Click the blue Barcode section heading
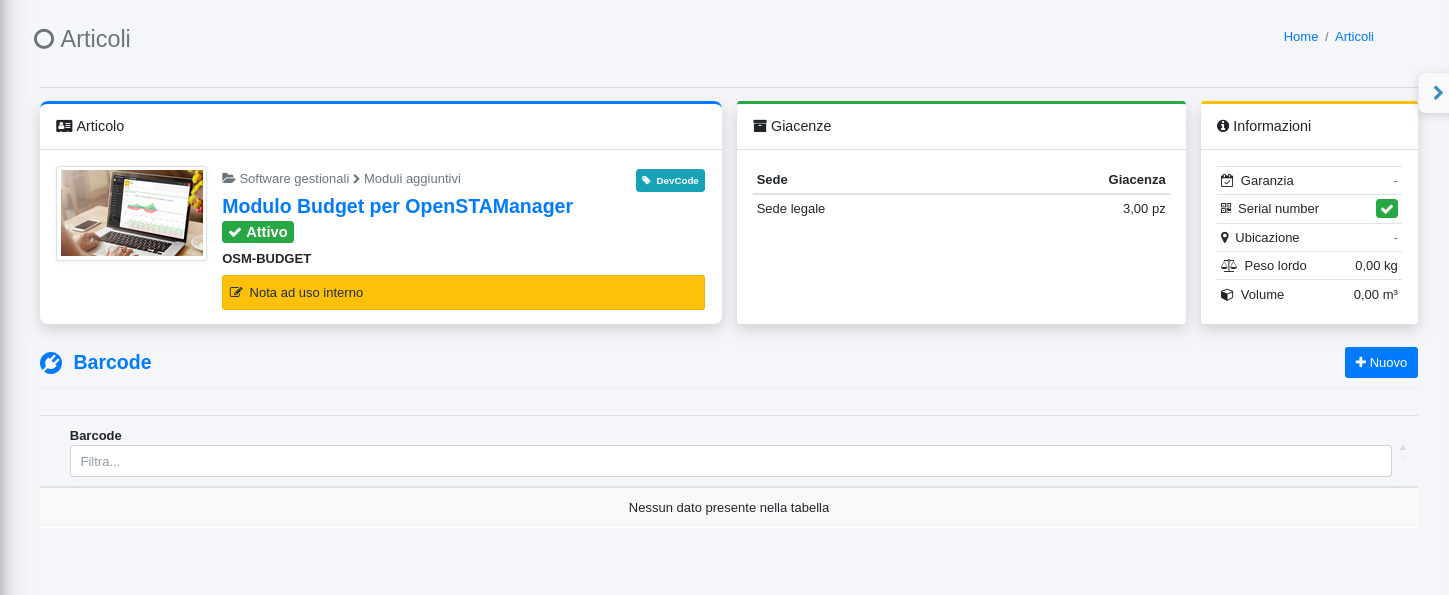The height and width of the screenshot is (595, 1449). pos(112,362)
